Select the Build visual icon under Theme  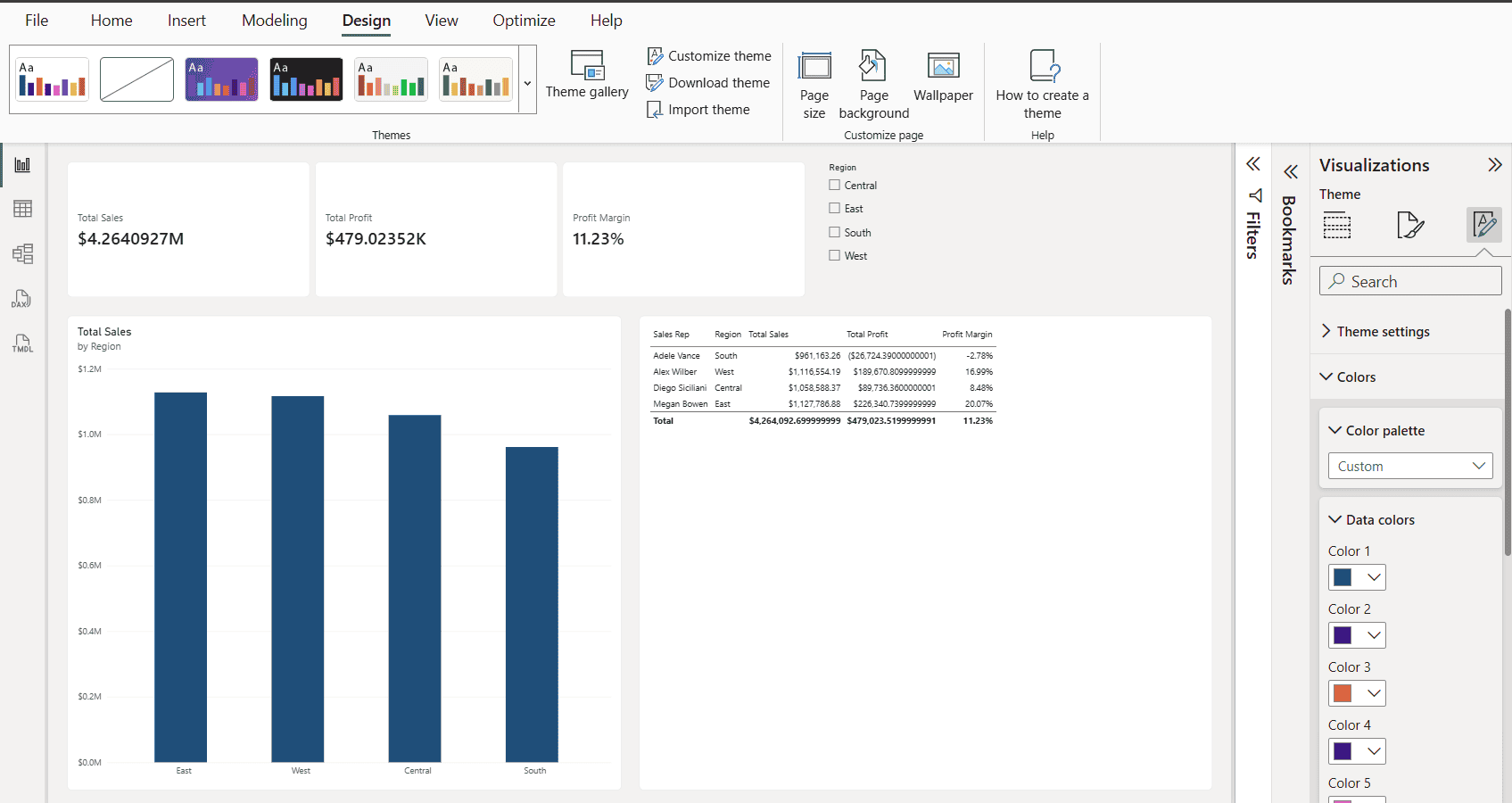(1337, 225)
